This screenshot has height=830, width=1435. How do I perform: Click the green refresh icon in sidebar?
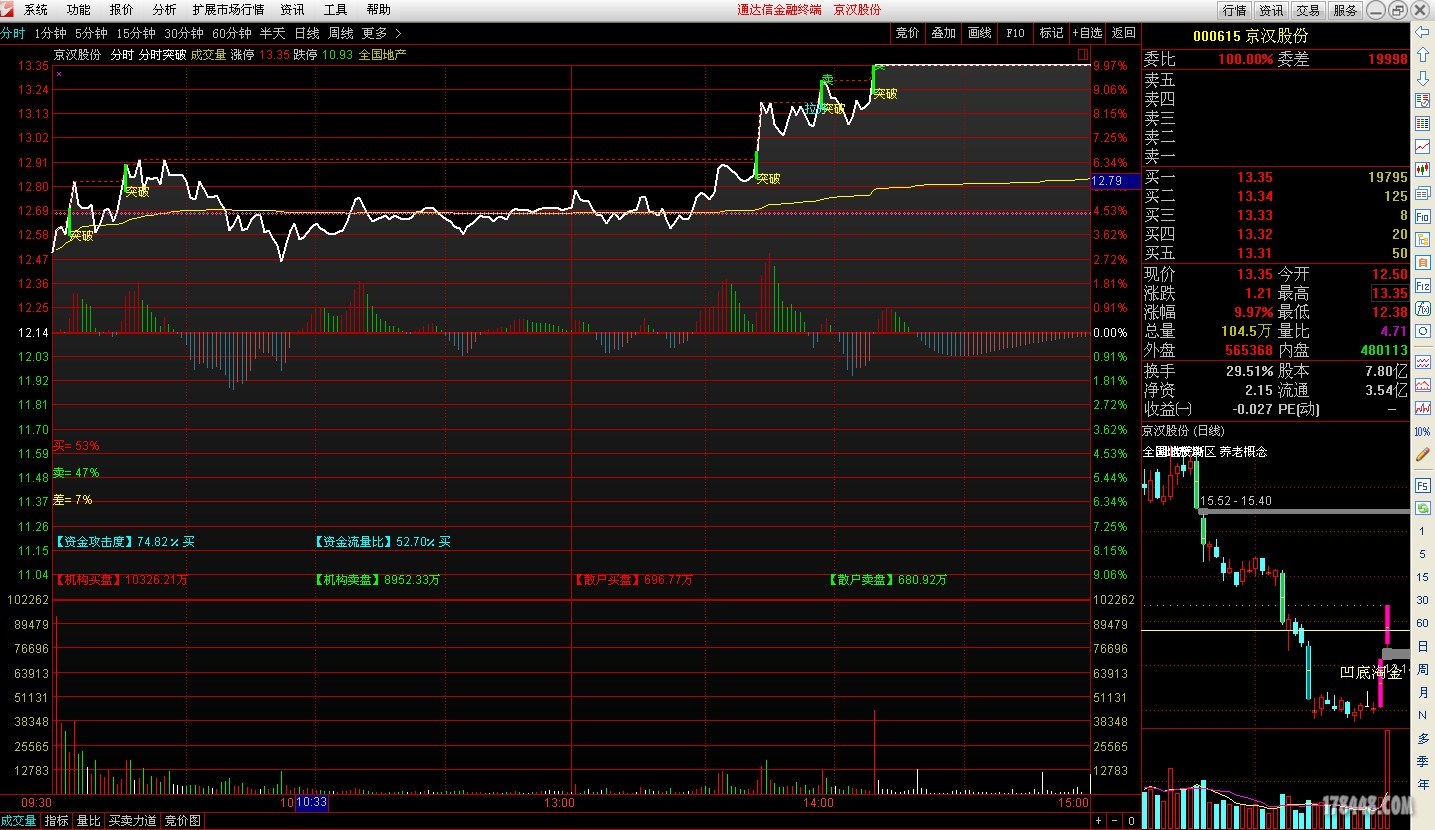click(1422, 508)
